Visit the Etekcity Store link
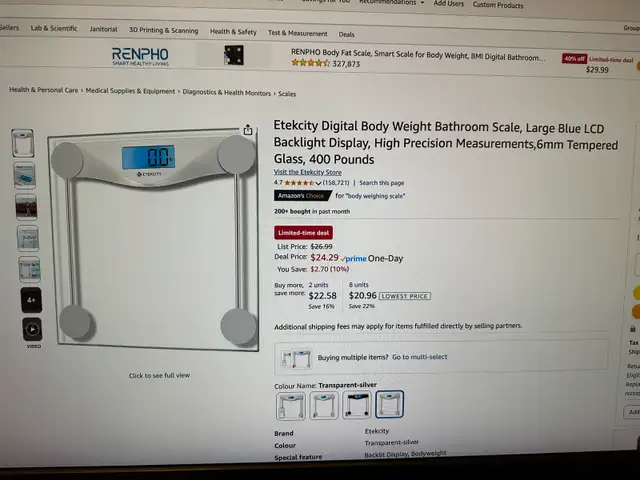The height and width of the screenshot is (480, 640). point(308,172)
